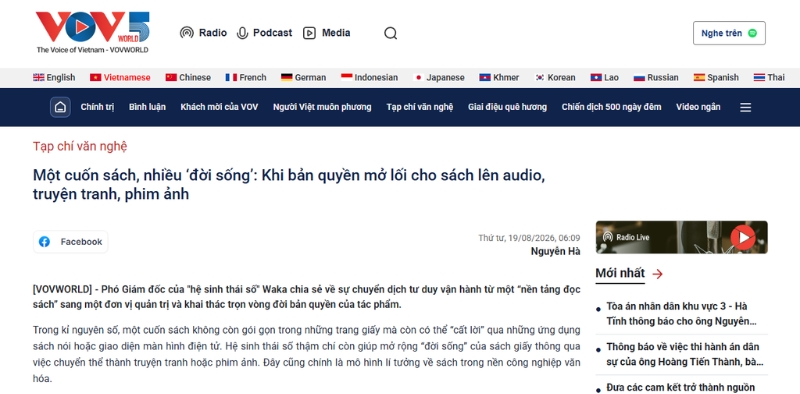Open the Podcast section
This screenshot has height=394, width=800.
[264, 33]
